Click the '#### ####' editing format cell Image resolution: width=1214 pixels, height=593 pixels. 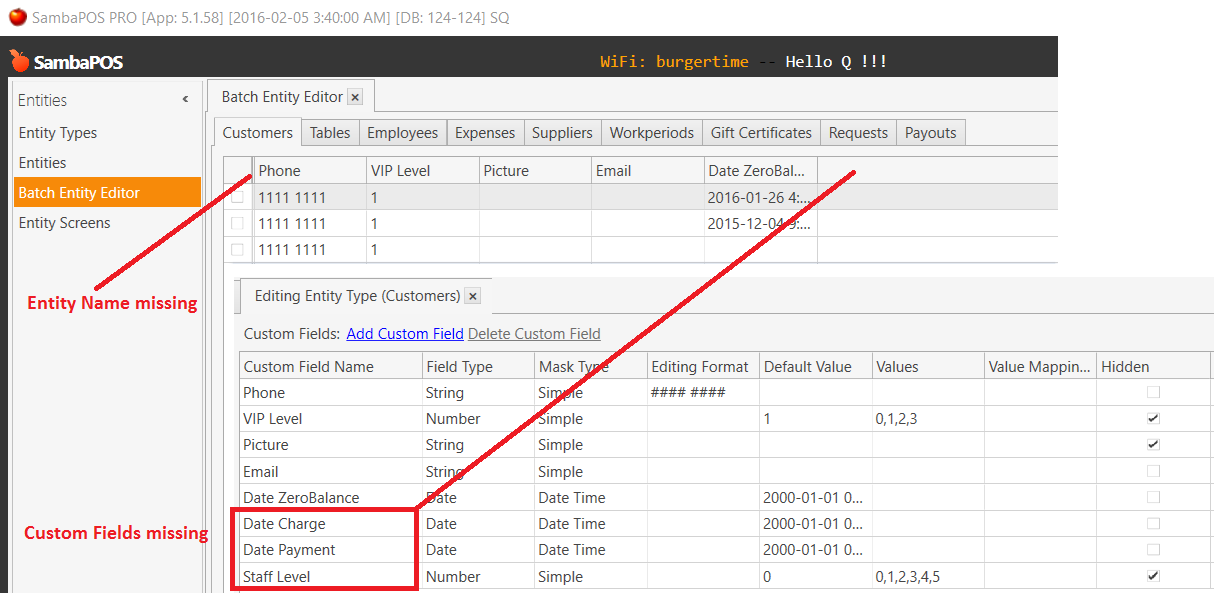pos(703,393)
